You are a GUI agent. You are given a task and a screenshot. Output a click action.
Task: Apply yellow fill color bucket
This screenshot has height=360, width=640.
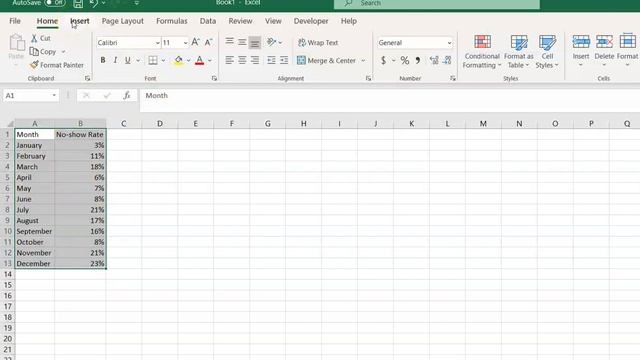(x=178, y=60)
